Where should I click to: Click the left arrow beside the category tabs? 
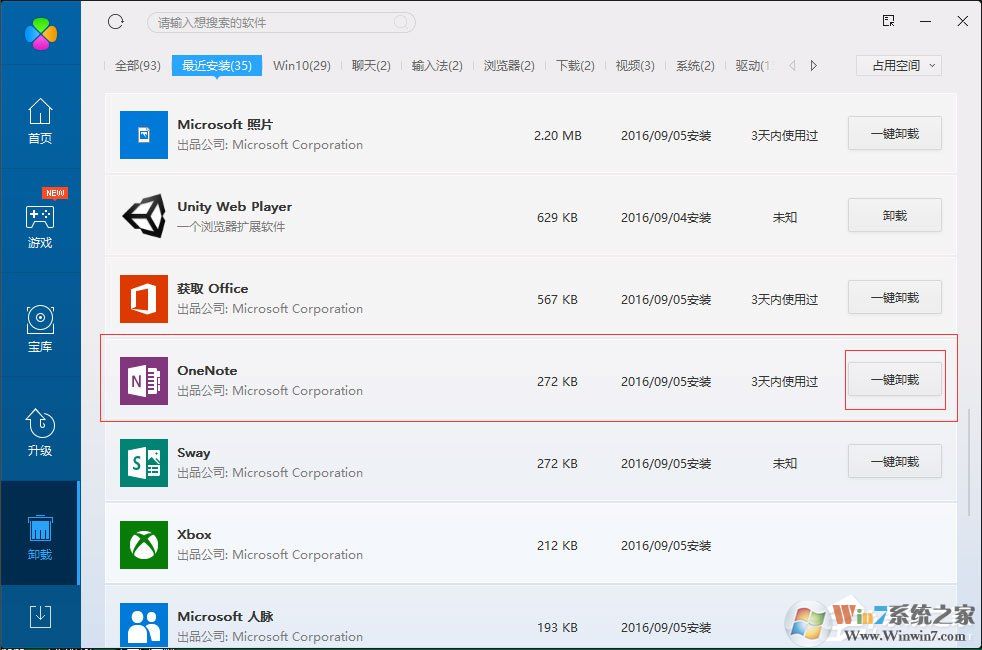[790, 64]
